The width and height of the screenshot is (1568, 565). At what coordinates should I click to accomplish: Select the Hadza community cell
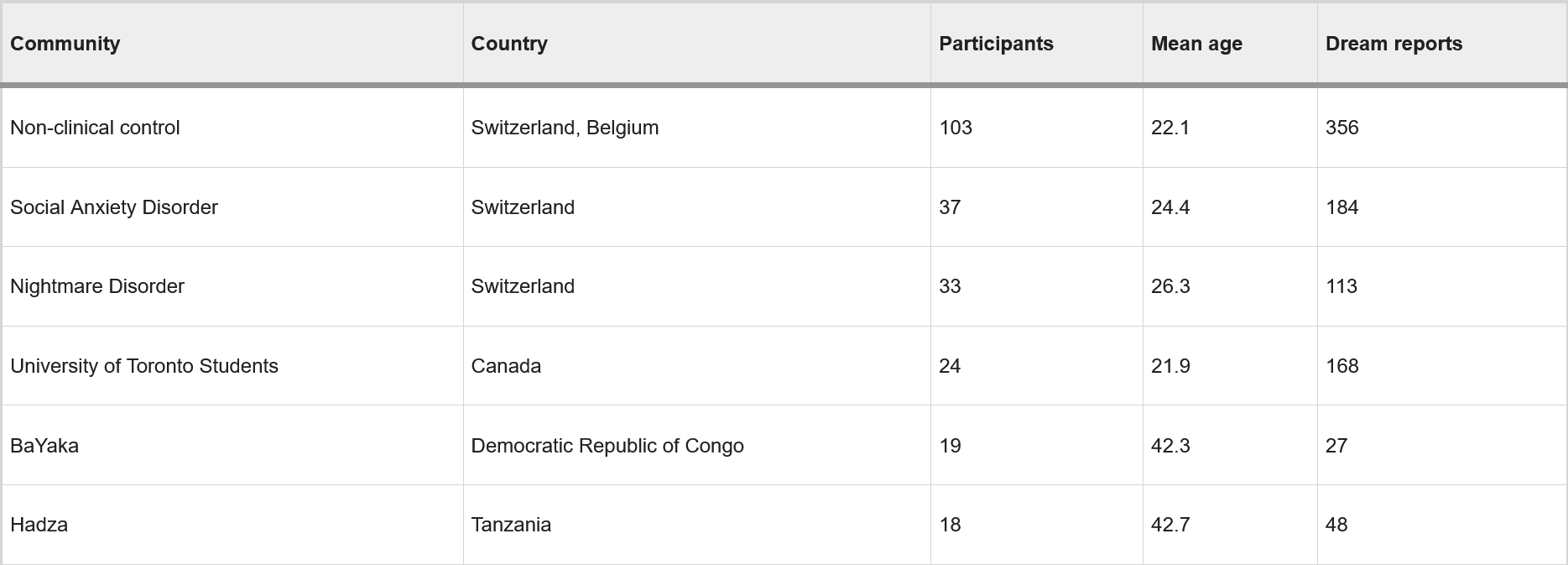(39, 525)
